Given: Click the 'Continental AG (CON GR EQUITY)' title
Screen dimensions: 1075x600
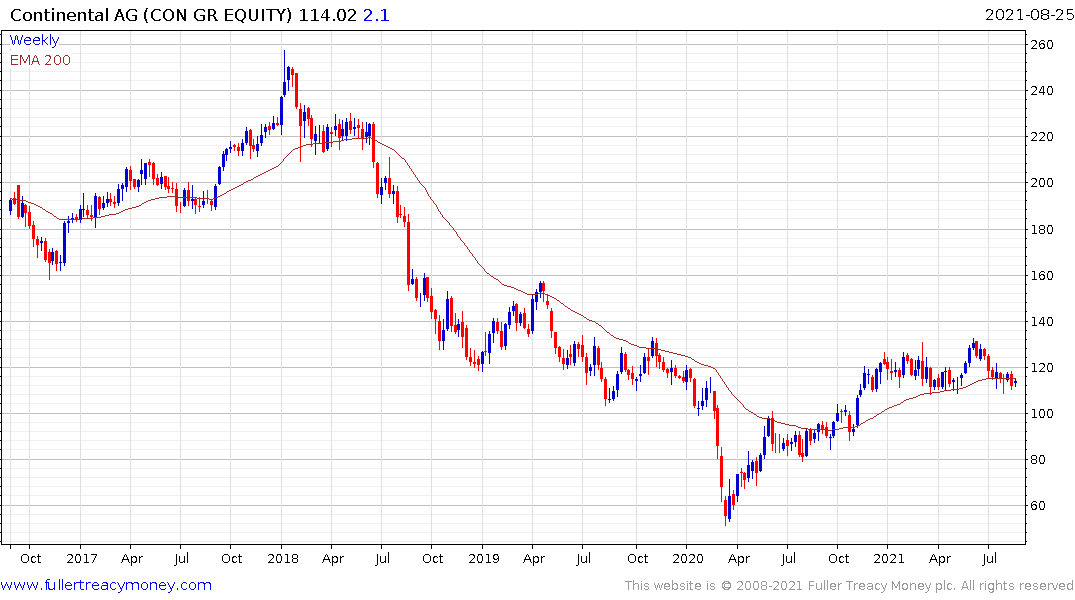Looking at the screenshot, I should click(151, 15).
